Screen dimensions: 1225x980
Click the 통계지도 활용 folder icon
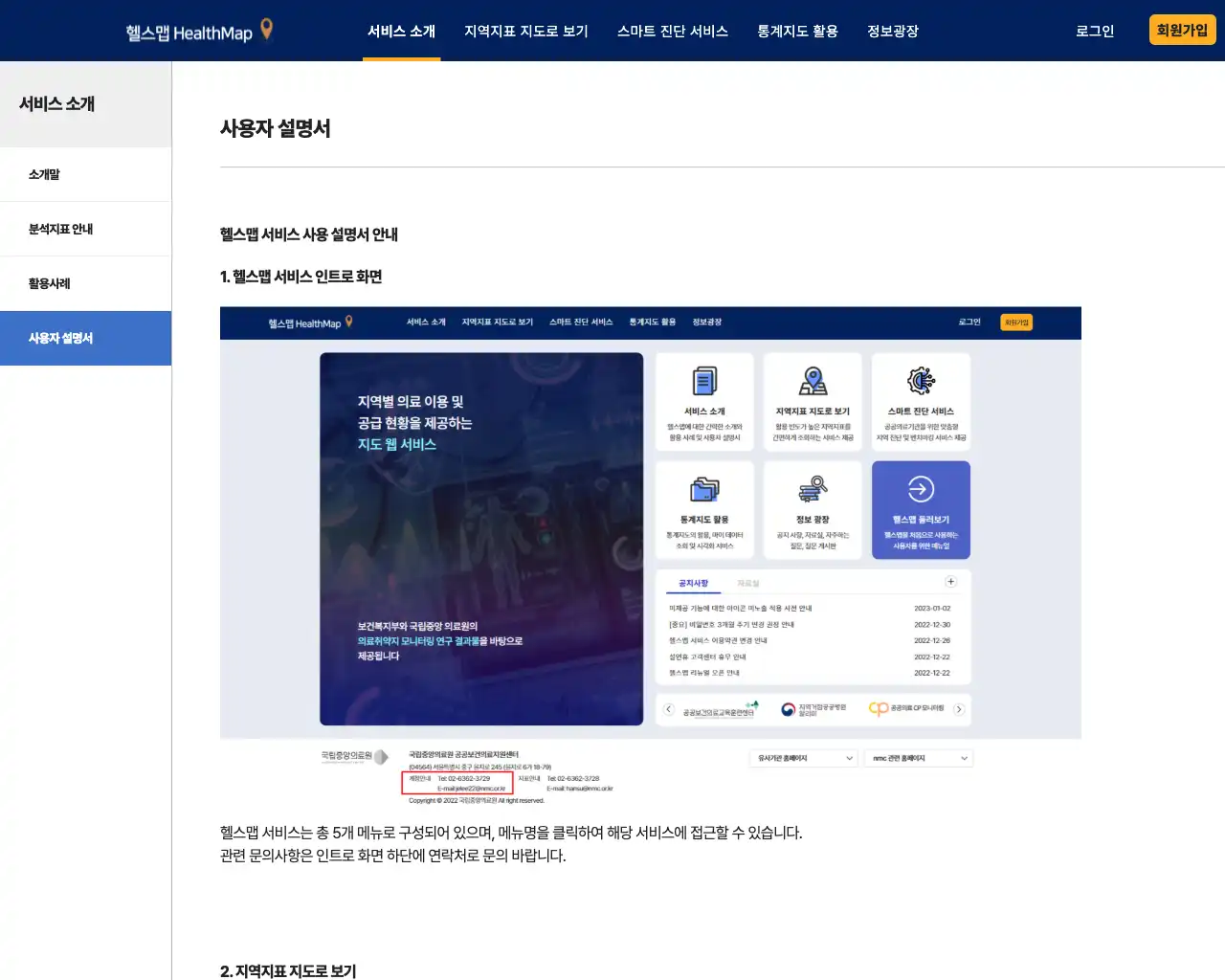point(705,489)
